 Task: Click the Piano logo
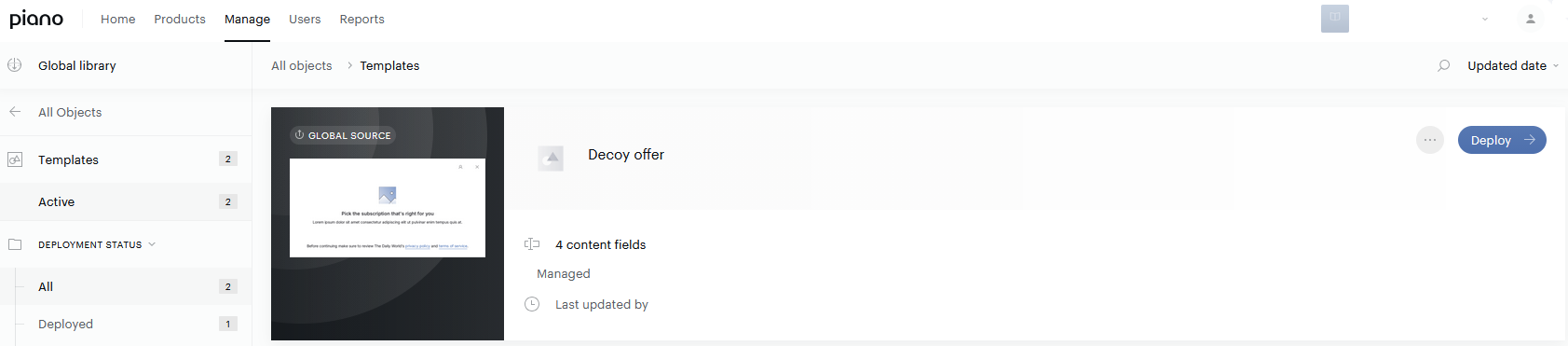click(36, 19)
